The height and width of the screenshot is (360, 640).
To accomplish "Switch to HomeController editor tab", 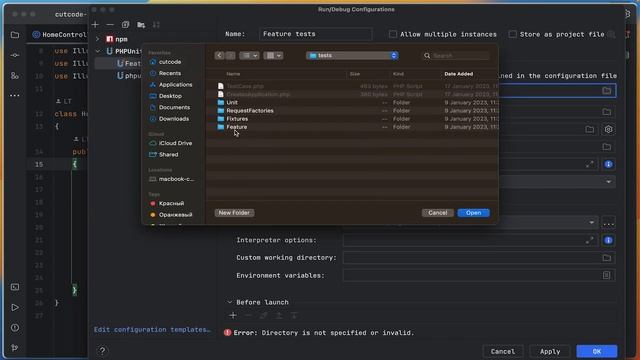I will (60, 35).
